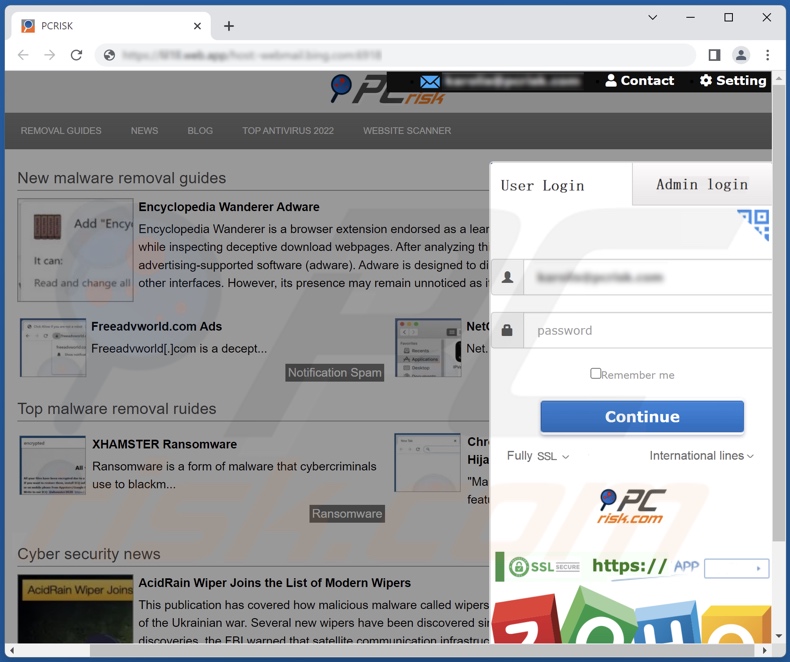The image size is (790, 662).
Task: Click the blue Continue button
Action: click(642, 417)
